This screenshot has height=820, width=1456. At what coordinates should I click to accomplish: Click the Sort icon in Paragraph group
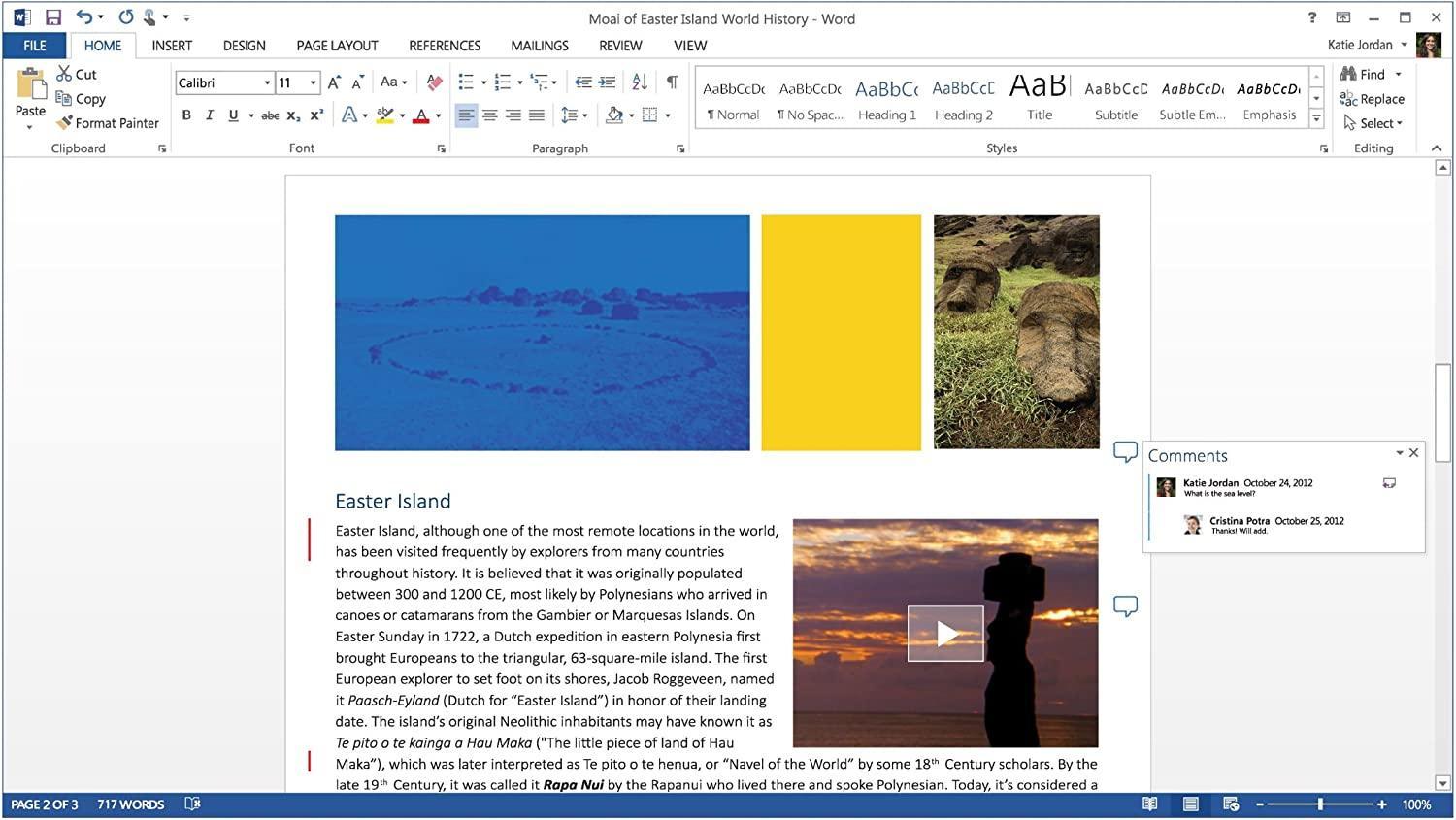640,82
